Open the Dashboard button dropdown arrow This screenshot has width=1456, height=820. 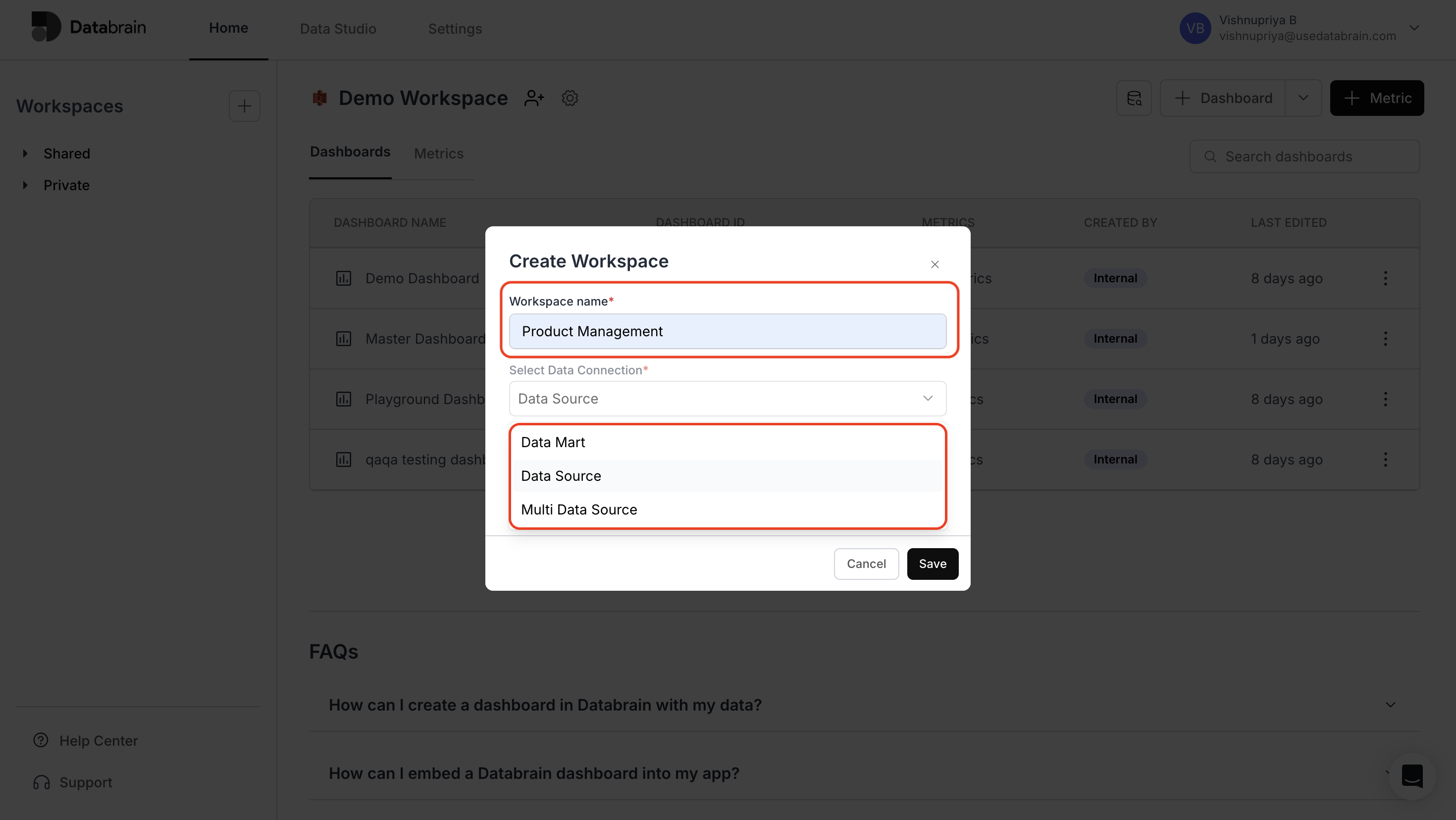pos(1303,98)
